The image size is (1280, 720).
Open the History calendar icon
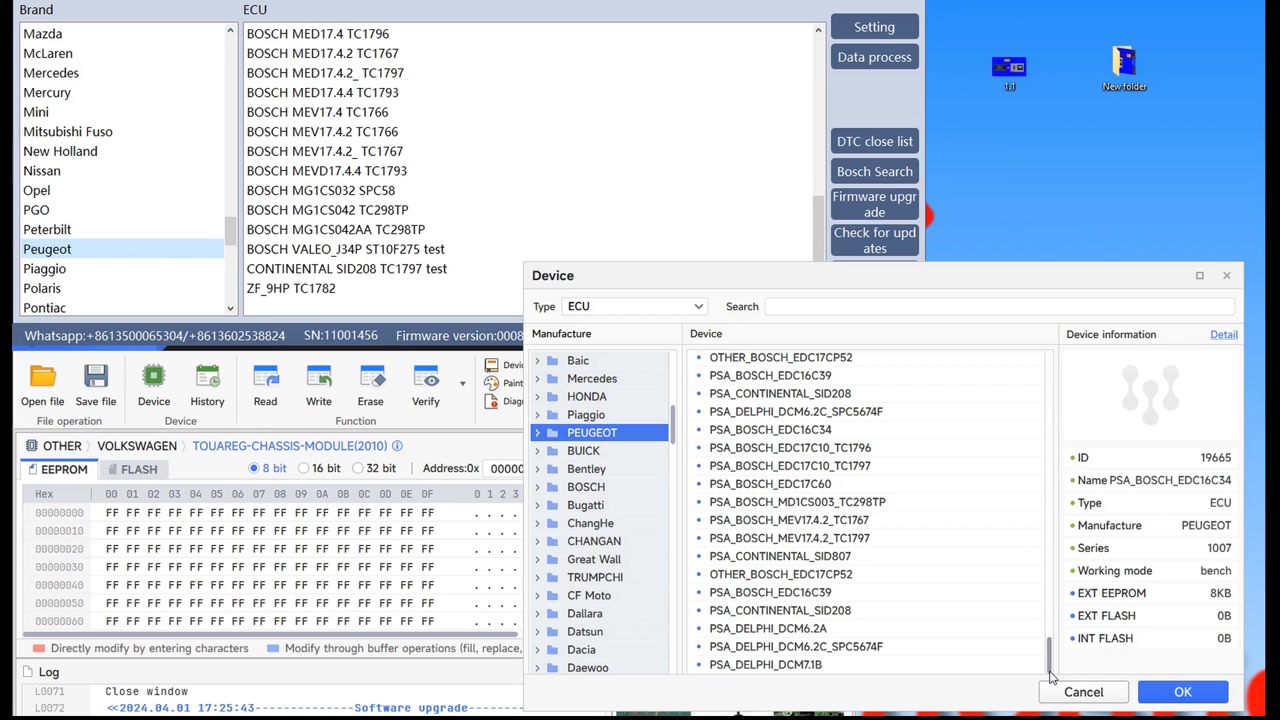[207, 377]
